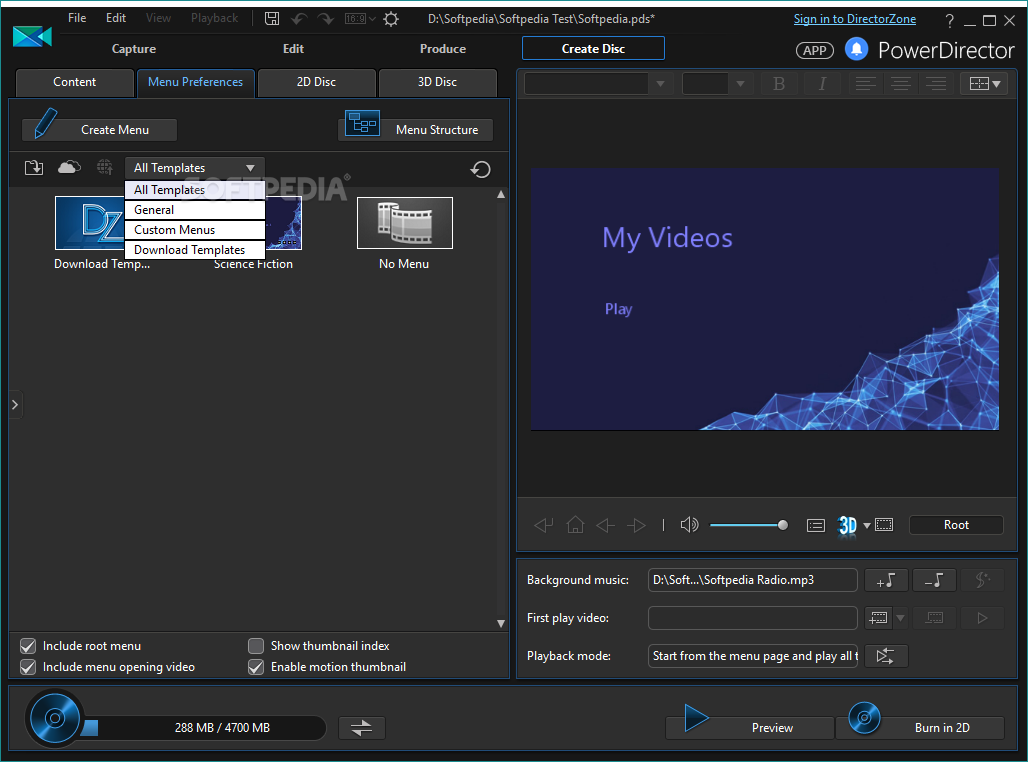Open first play video dropdown arrow
The width and height of the screenshot is (1028, 762).
(x=900, y=618)
